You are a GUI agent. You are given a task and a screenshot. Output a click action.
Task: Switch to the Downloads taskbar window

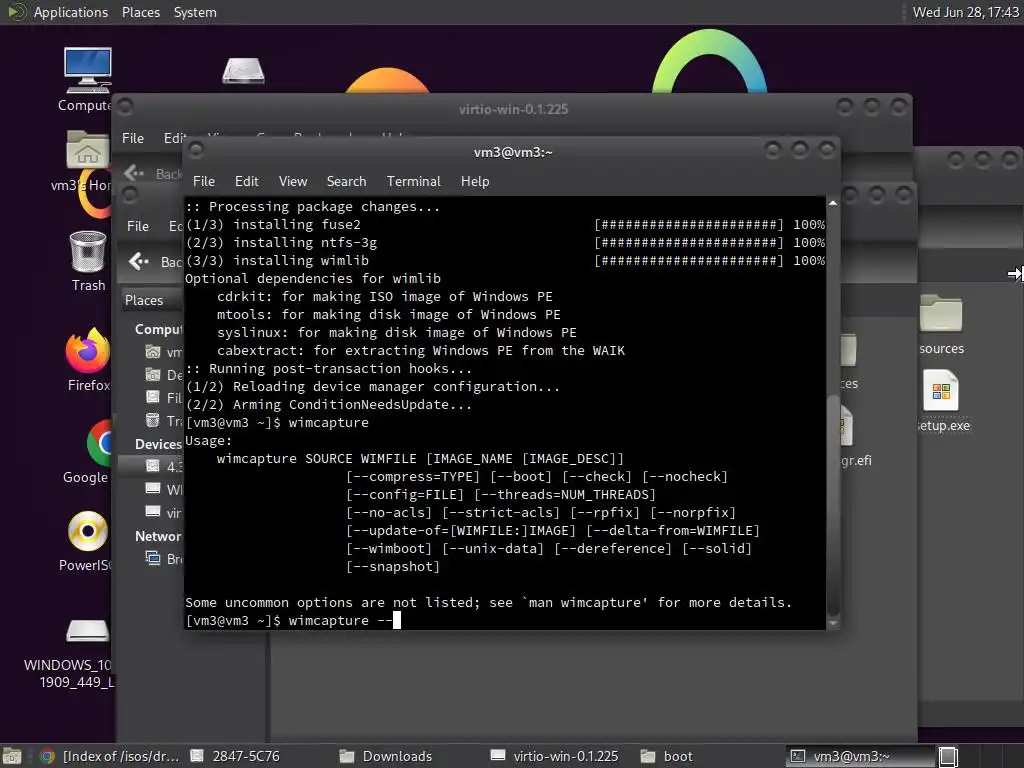(386, 756)
